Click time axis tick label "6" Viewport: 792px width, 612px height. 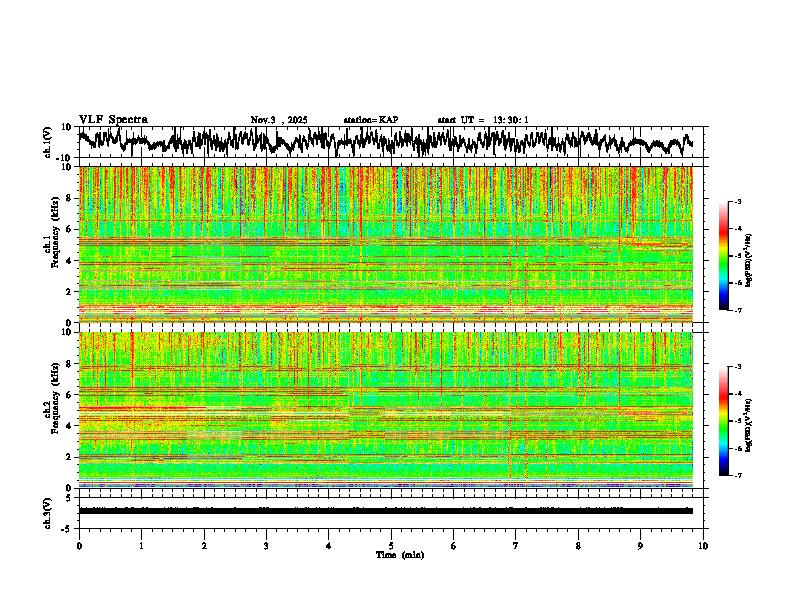pyautogui.click(x=453, y=546)
